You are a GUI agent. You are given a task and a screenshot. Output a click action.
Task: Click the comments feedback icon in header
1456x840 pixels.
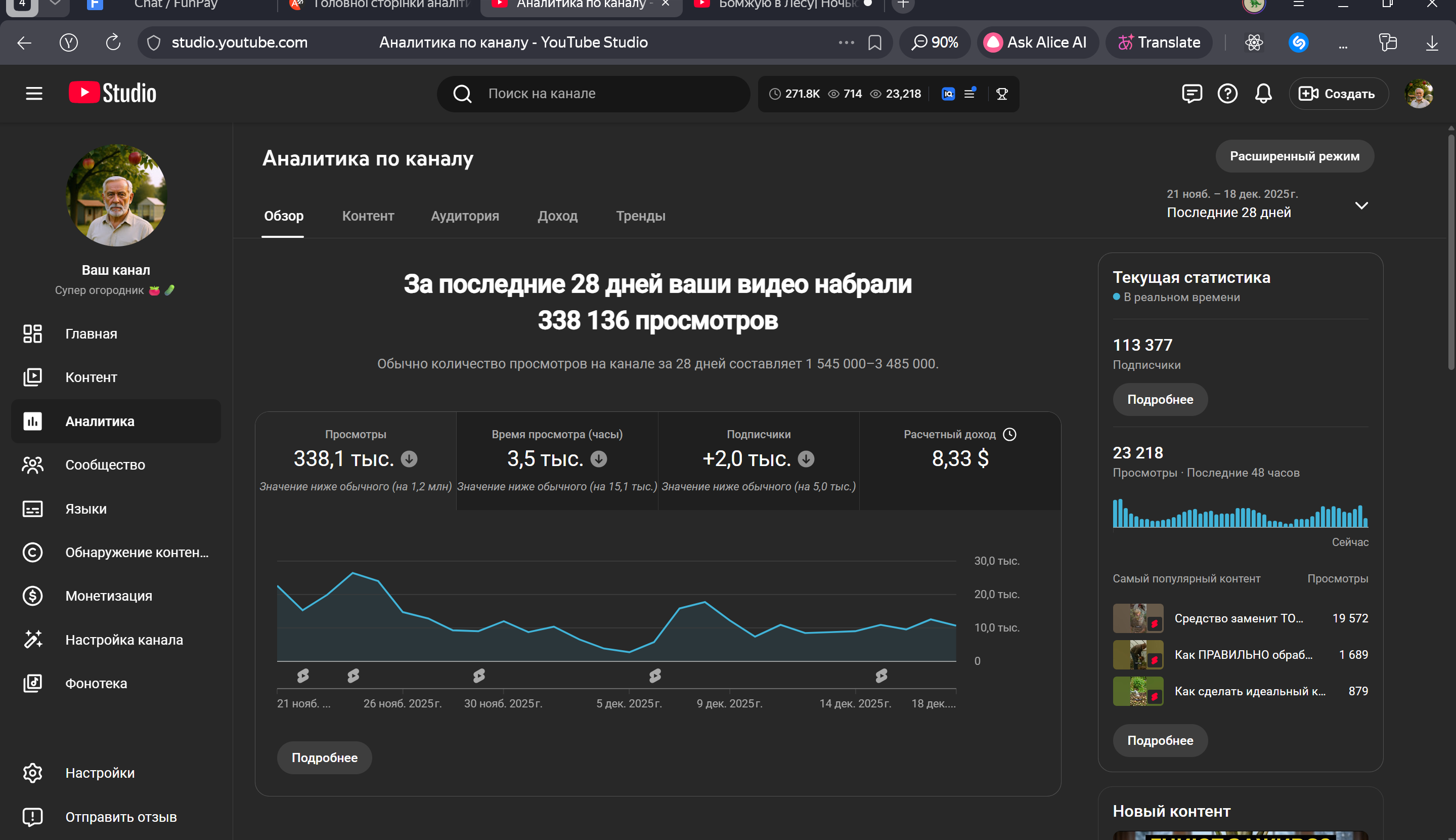[1192, 94]
